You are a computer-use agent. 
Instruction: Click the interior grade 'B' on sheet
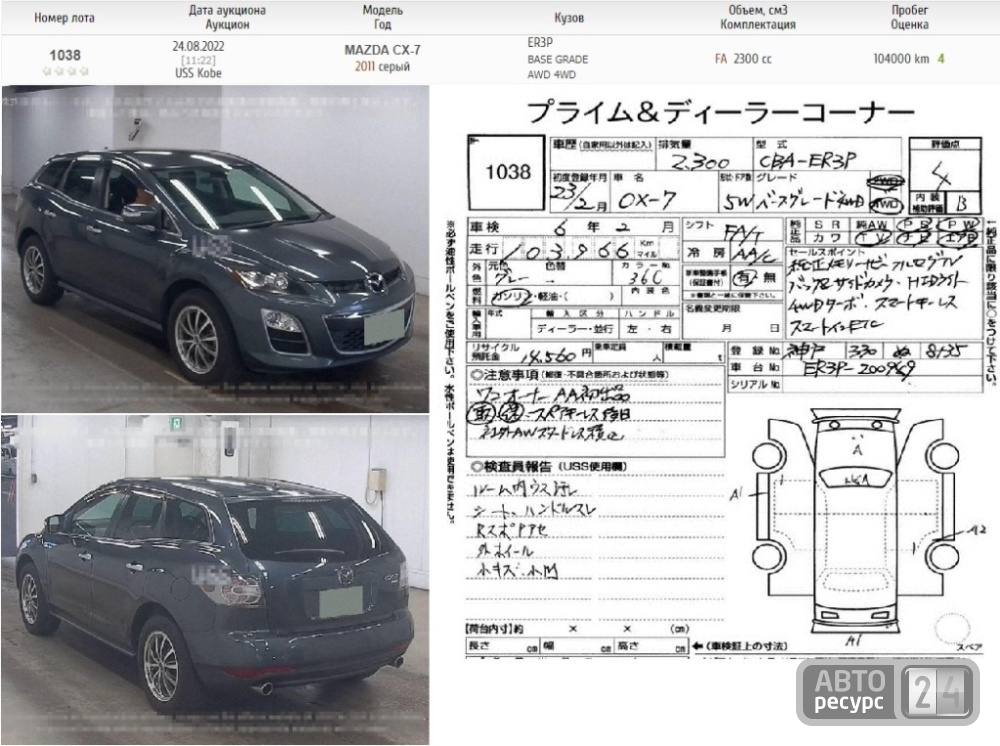pyautogui.click(x=962, y=203)
